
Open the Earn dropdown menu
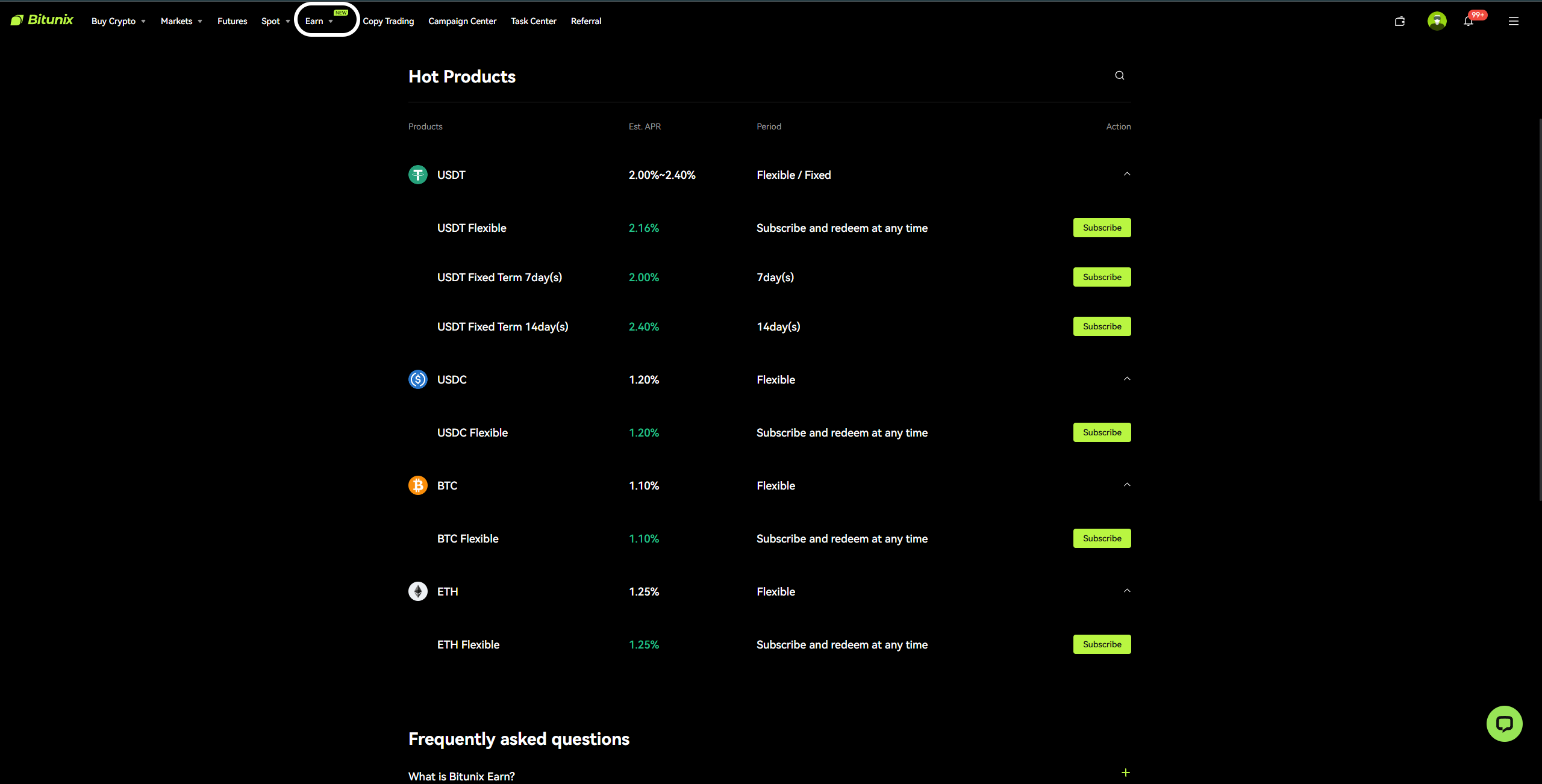[x=319, y=21]
